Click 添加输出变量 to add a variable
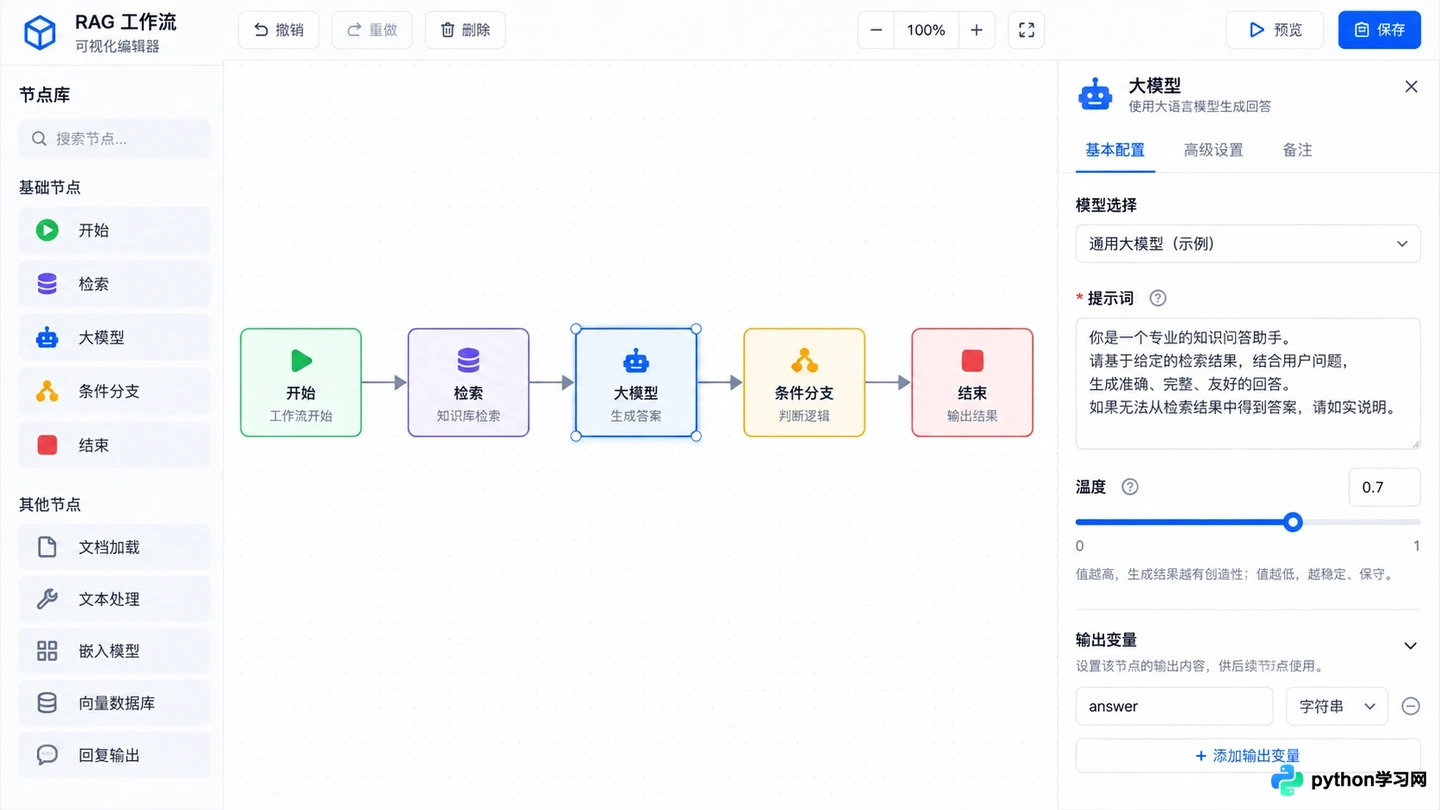1440x810 pixels. click(1248, 755)
